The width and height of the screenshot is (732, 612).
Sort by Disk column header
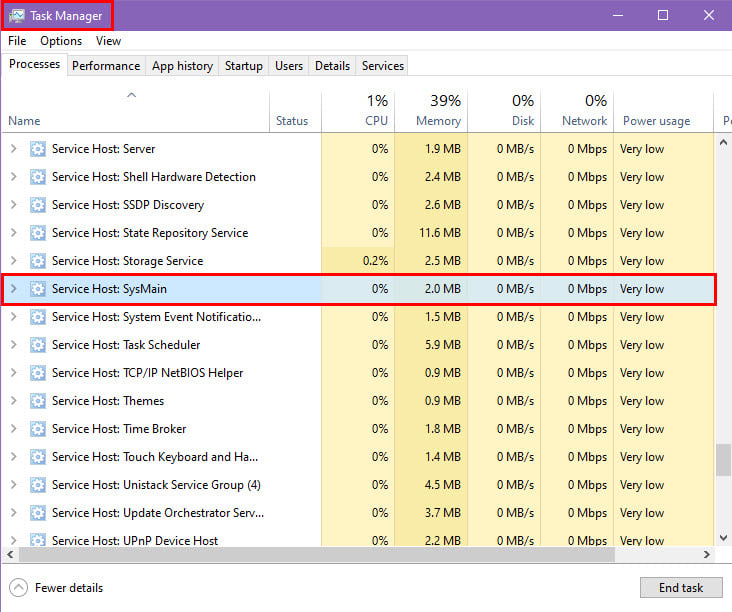504,111
